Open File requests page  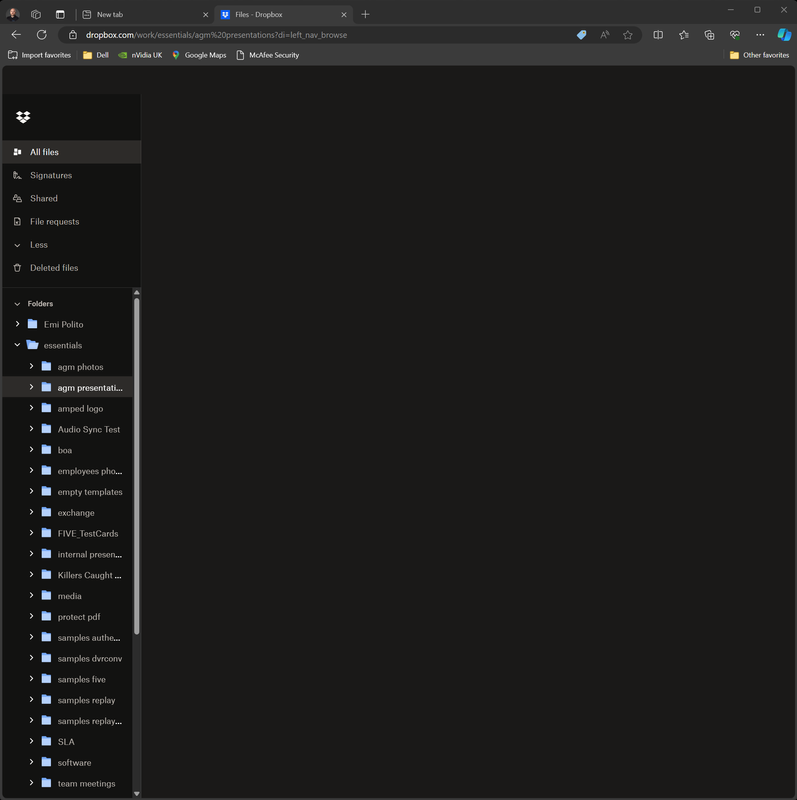tap(71, 221)
